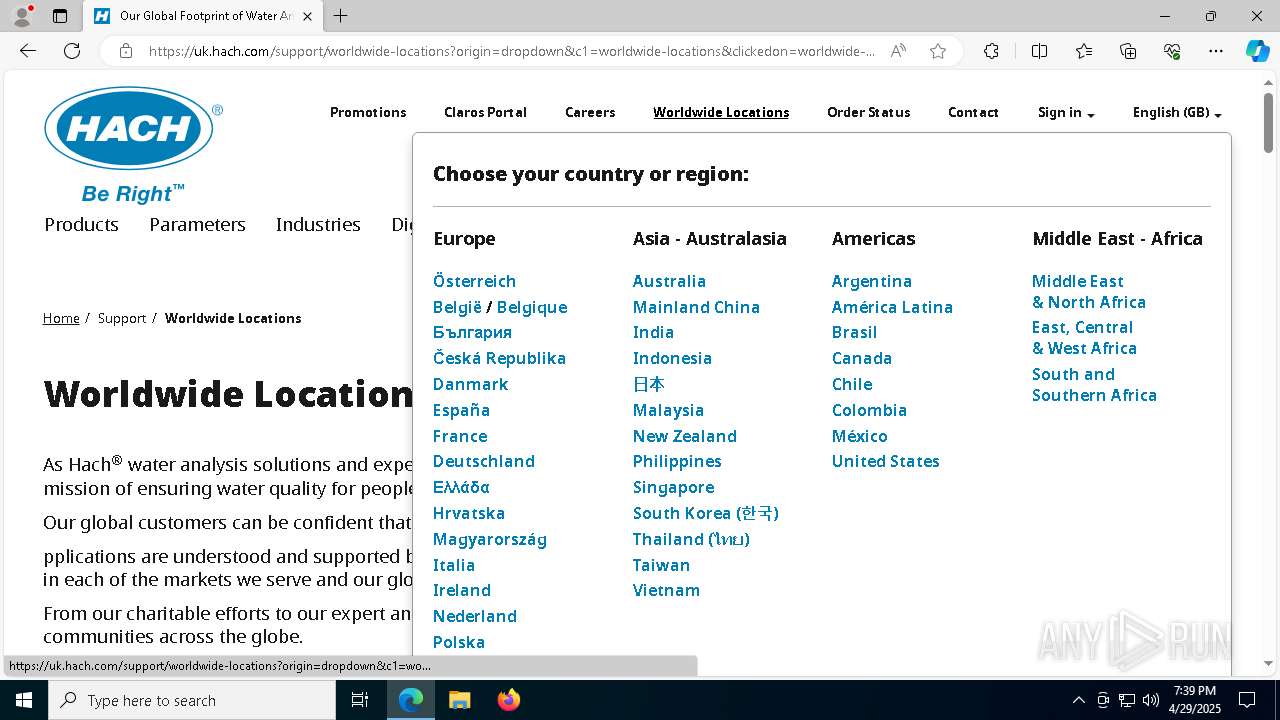Click the Hach logo

click(133, 145)
